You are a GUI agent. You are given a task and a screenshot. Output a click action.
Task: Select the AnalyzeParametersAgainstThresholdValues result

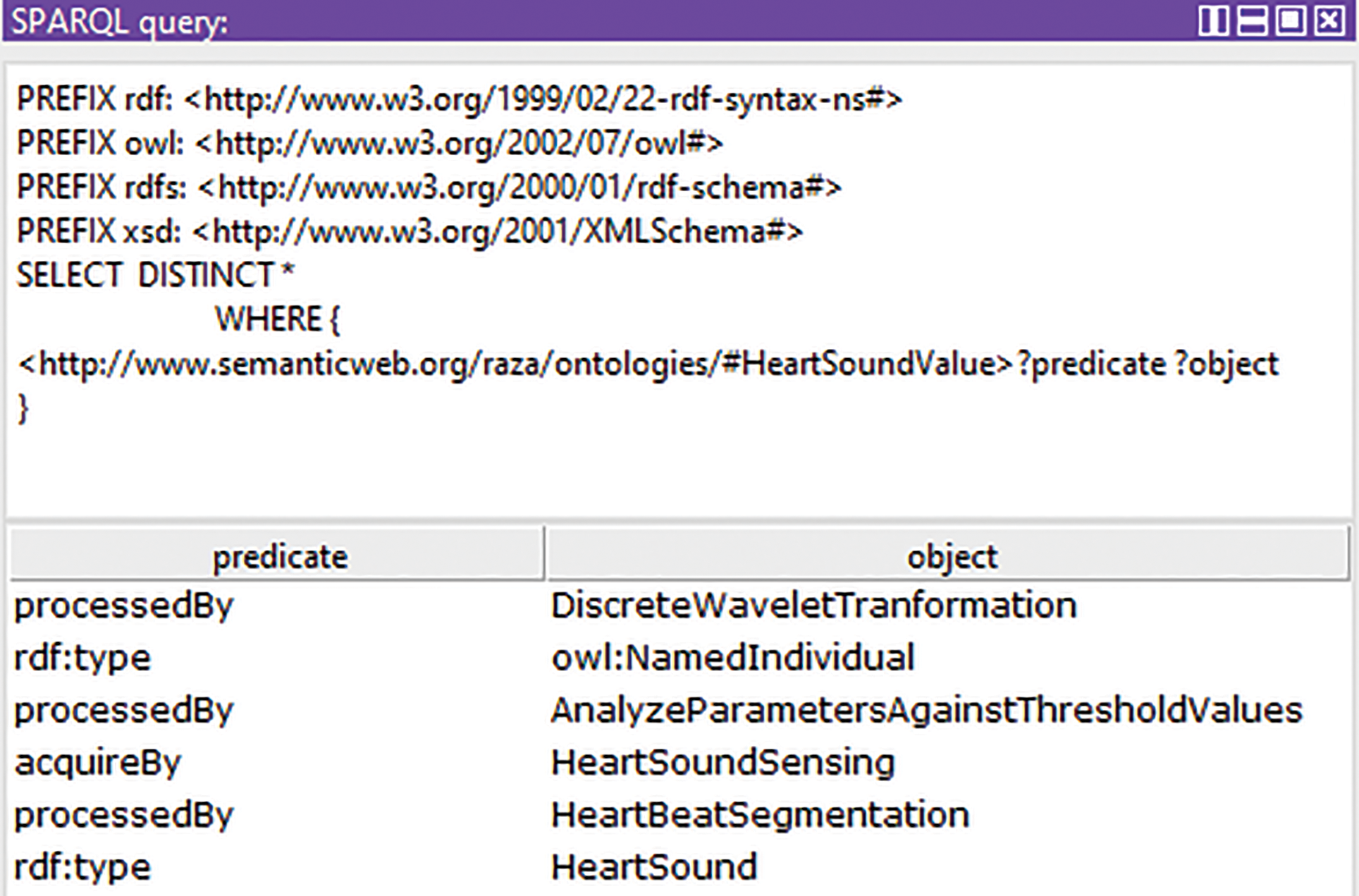[926, 710]
